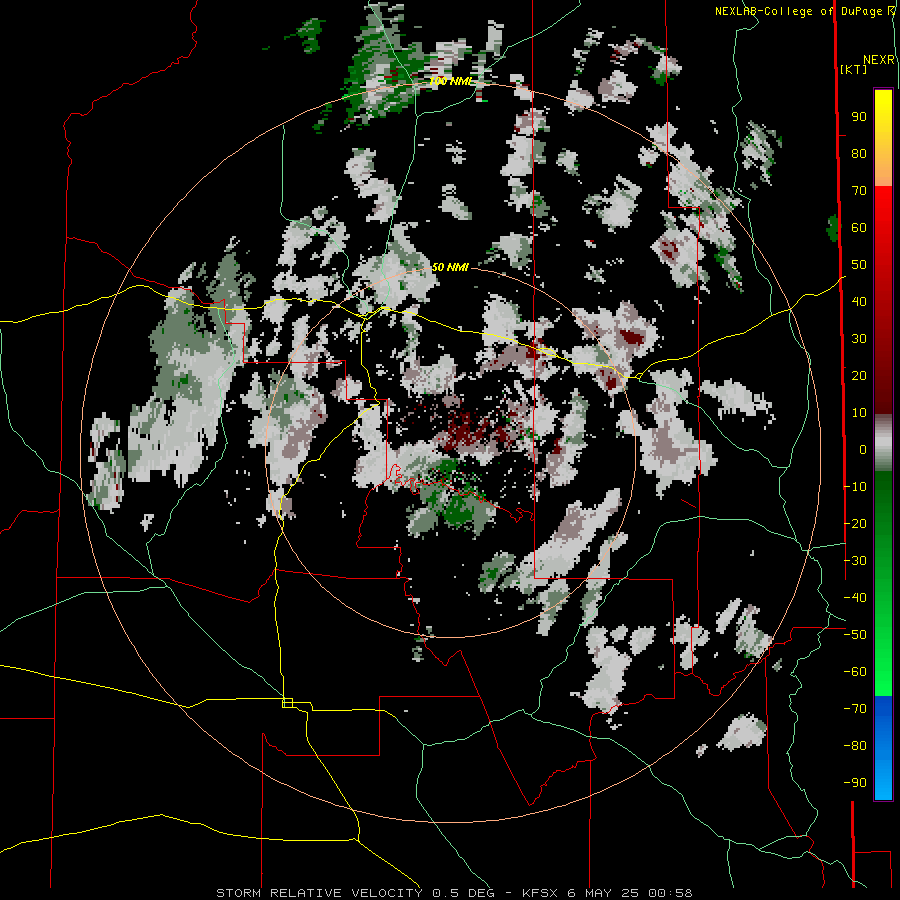Viewport: 900px width, 900px height.
Task: Click the 6 MAY 25 date text
Action: tap(603, 893)
